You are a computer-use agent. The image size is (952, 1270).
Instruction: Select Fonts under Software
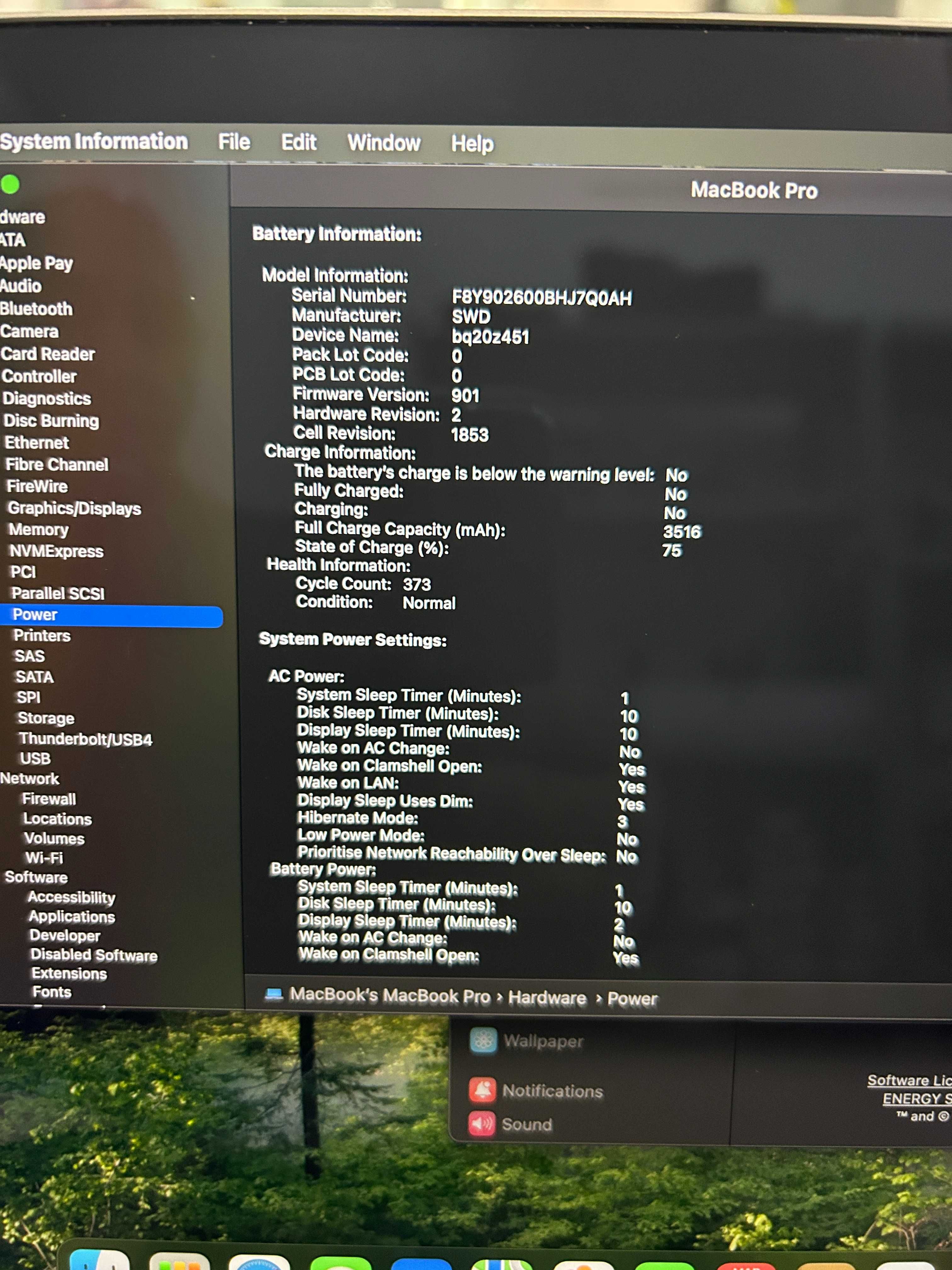coord(52,992)
